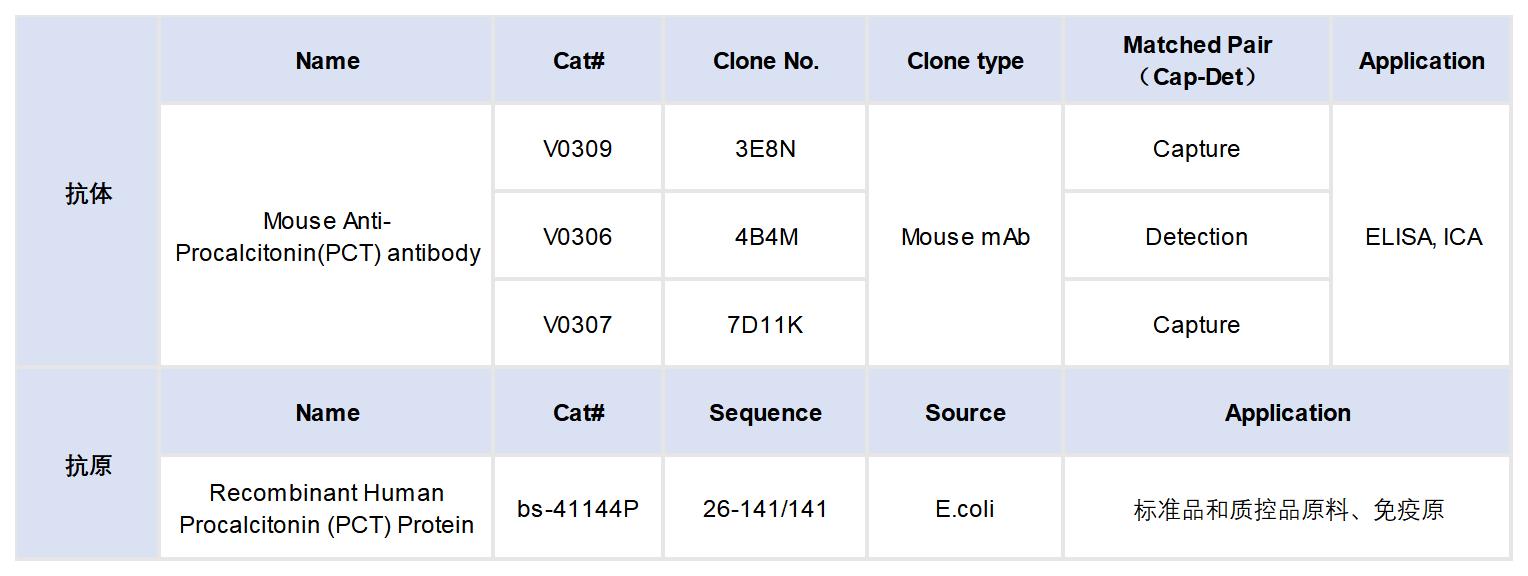1528x576 pixels.
Task: Click the 抗体 row category label
Action: [88, 194]
